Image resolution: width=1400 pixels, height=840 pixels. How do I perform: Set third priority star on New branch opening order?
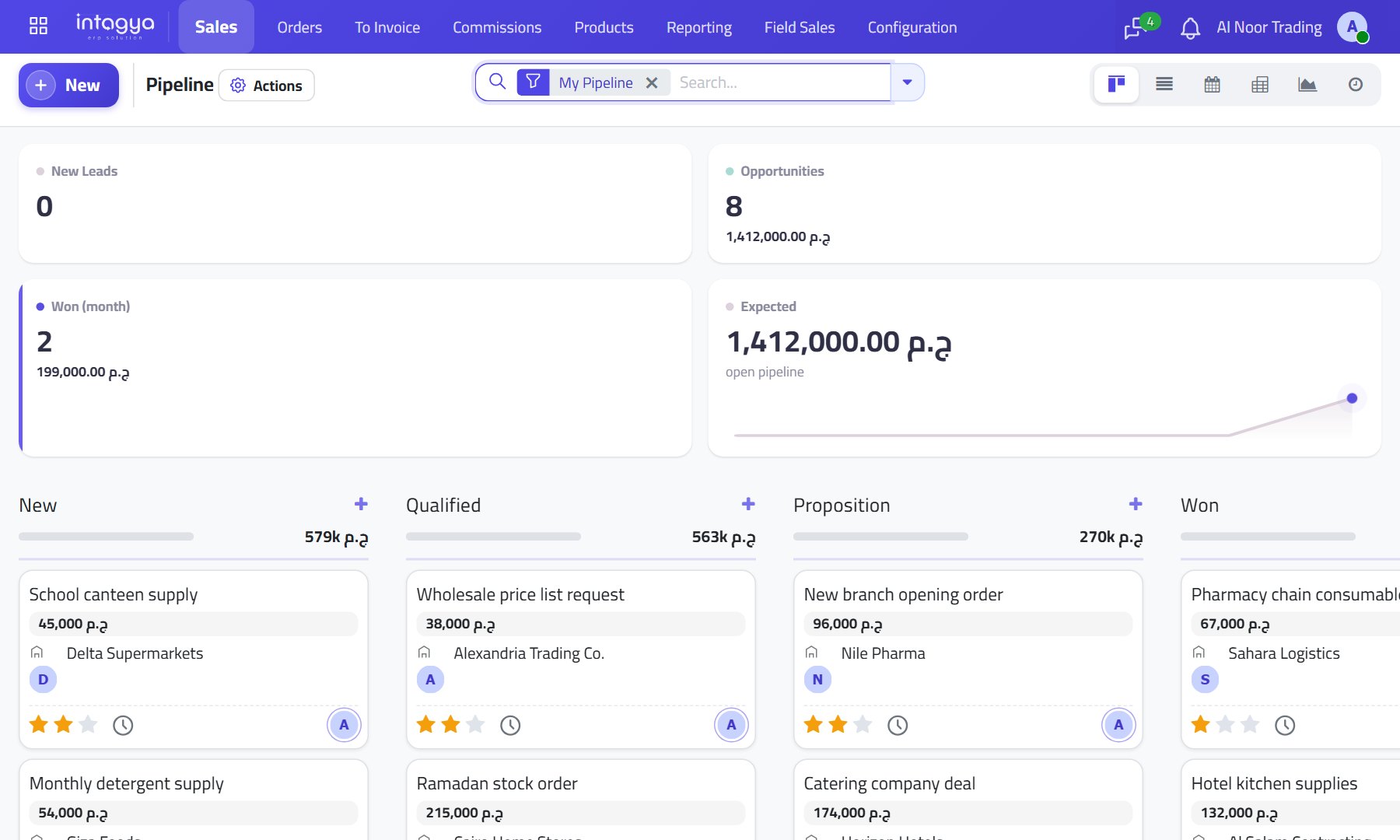[863, 725]
